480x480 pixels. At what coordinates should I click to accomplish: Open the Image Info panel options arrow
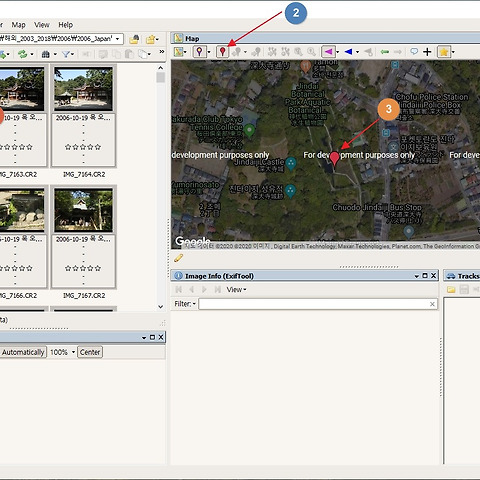pyautogui.click(x=417, y=276)
